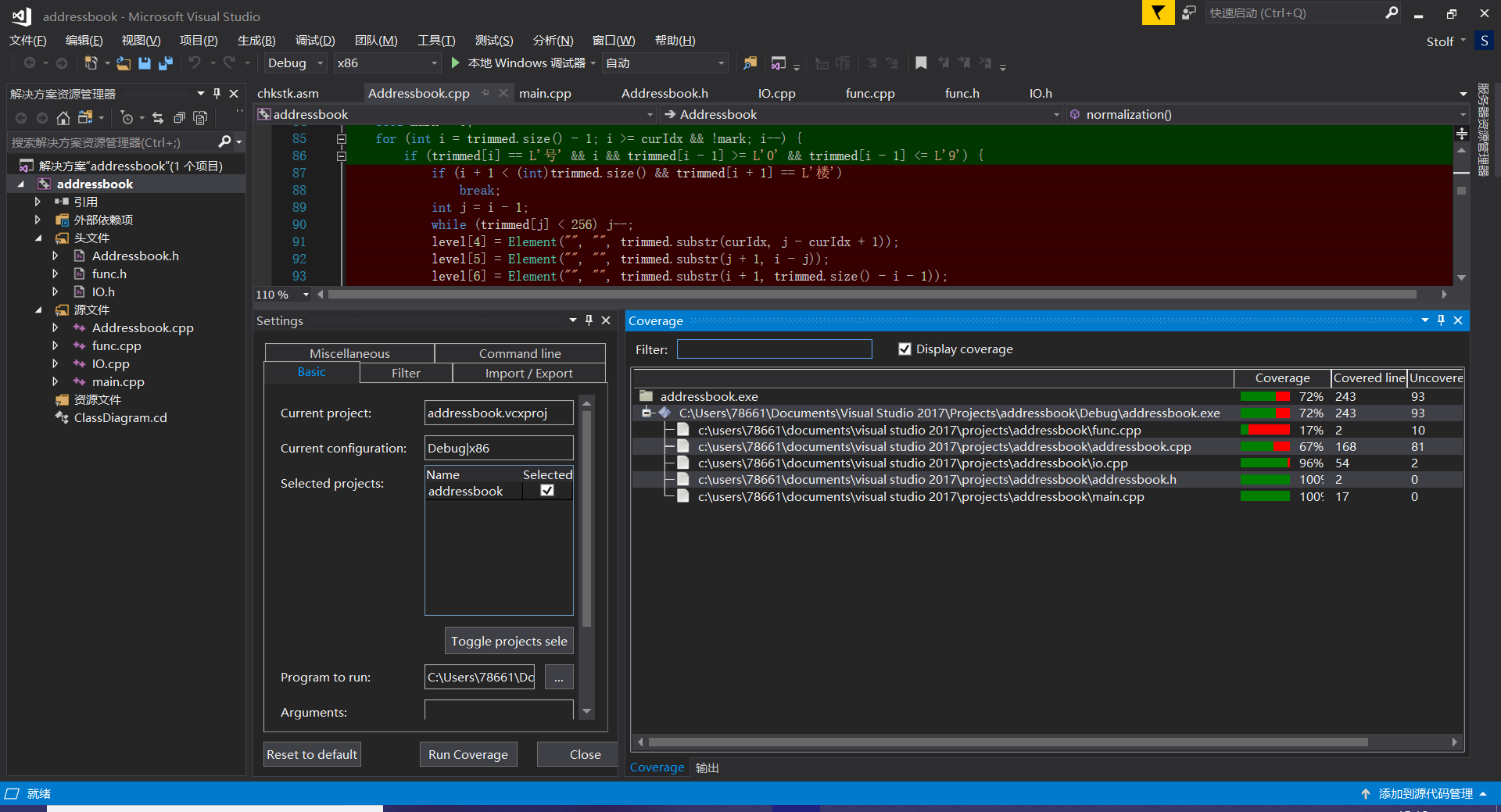Click the code editor horizontal scrollbar
The width and height of the screenshot is (1501, 812).
point(872,295)
